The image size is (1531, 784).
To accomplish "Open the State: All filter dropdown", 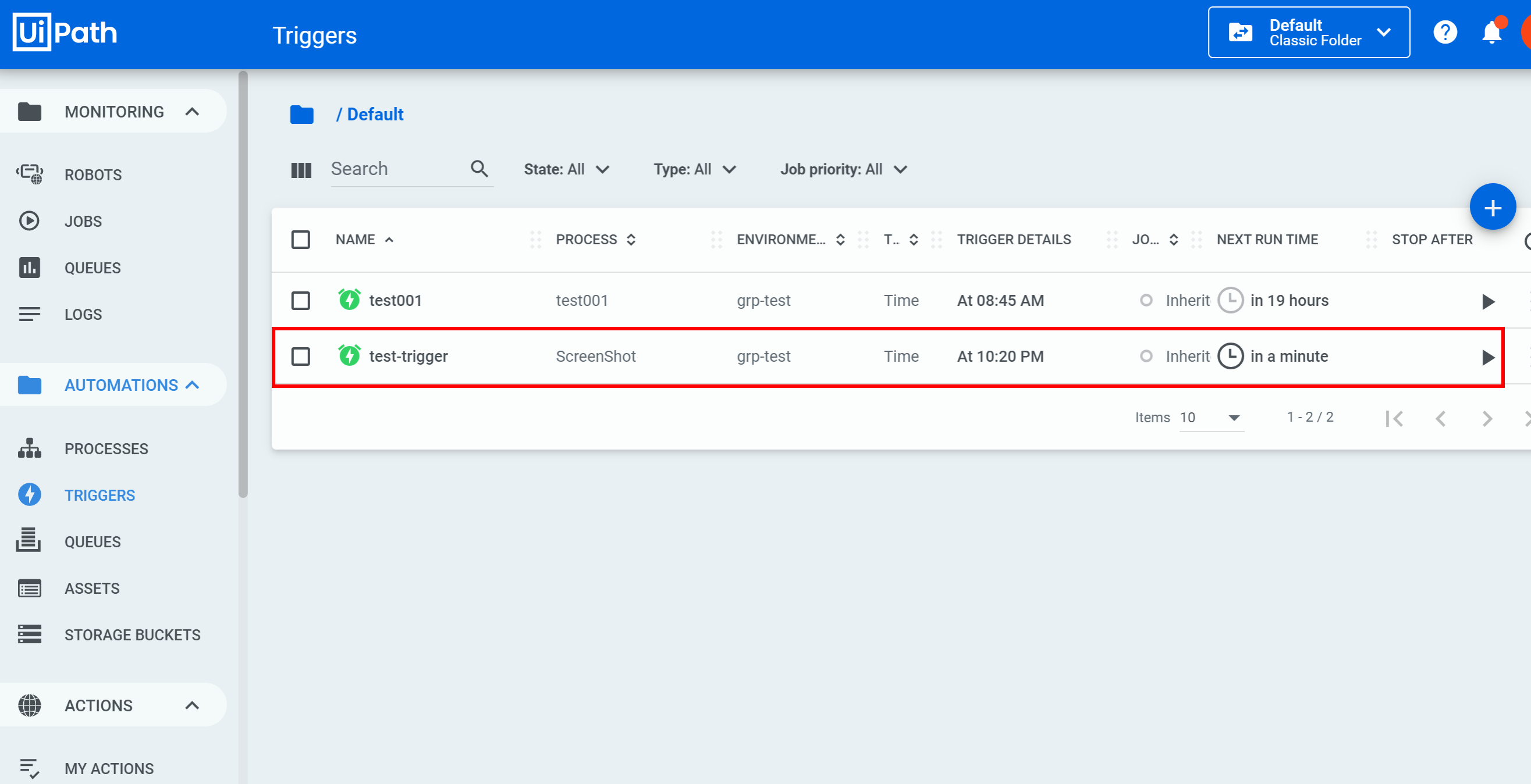I will (566, 170).
